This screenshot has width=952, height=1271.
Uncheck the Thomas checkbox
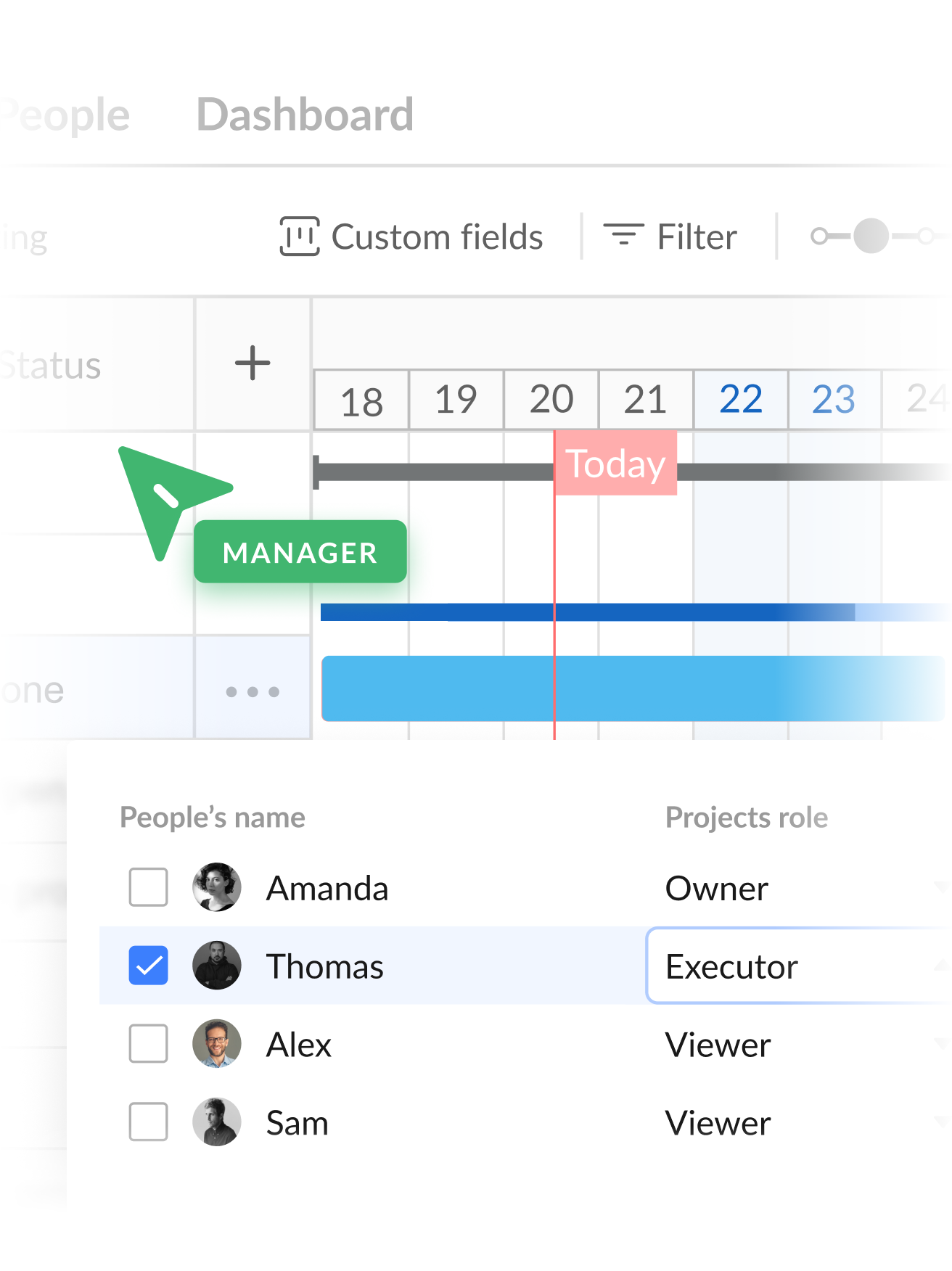148,966
